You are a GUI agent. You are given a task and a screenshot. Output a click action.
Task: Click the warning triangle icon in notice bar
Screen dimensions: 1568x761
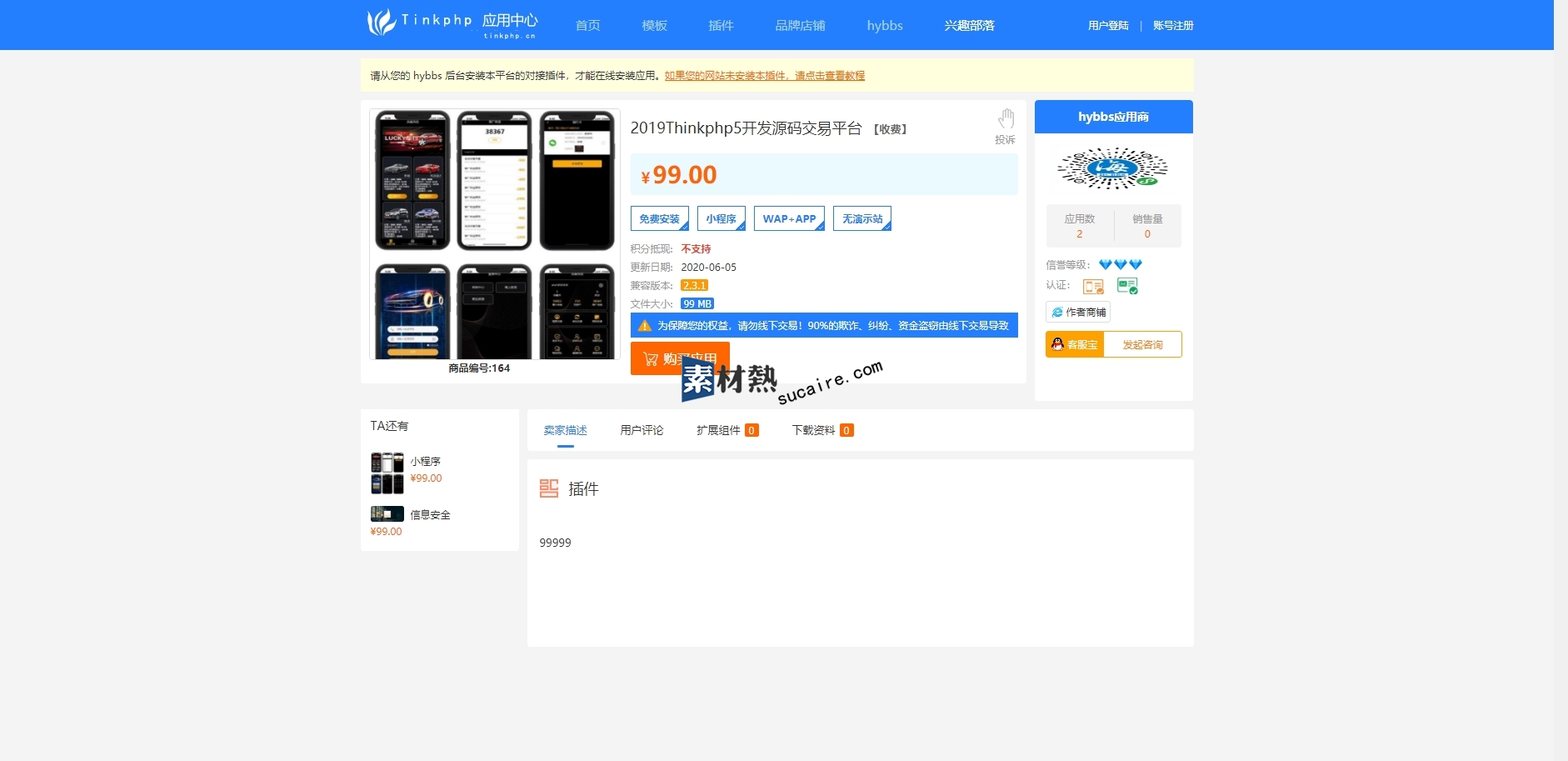[x=644, y=325]
